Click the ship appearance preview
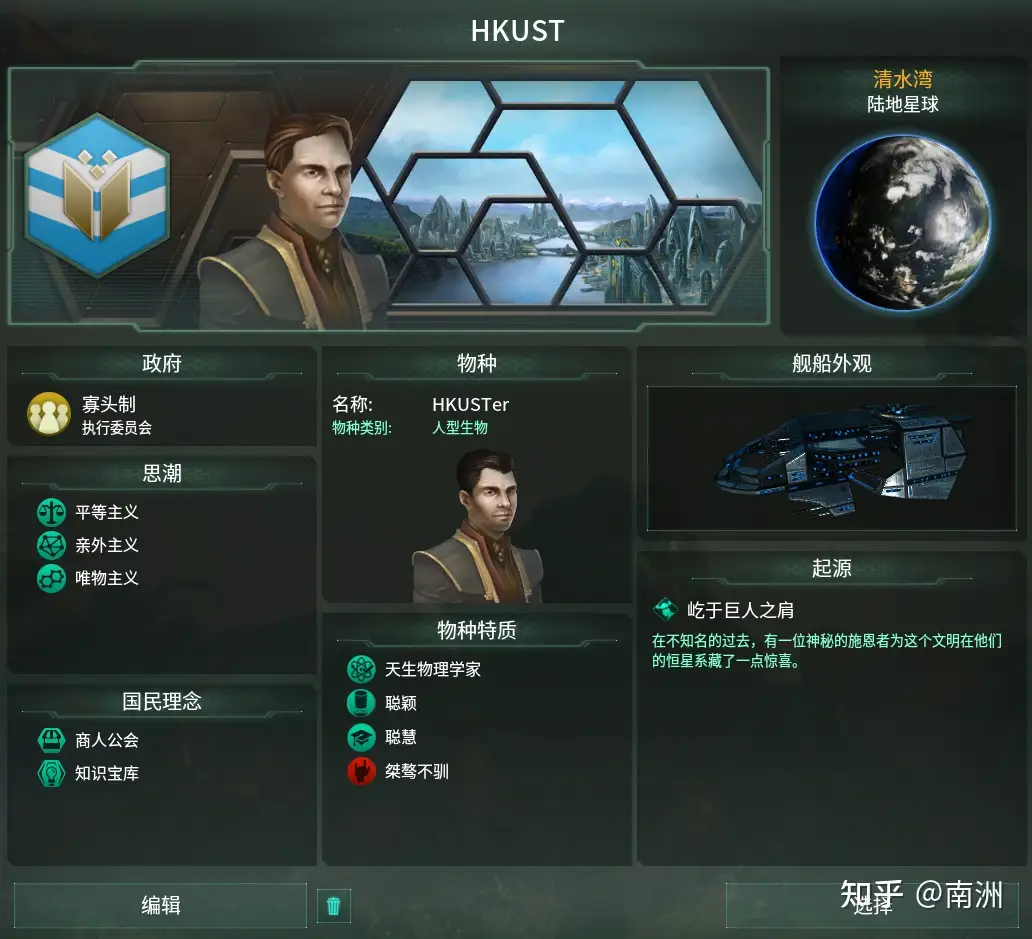The width and height of the screenshot is (1032, 939). tap(832, 459)
